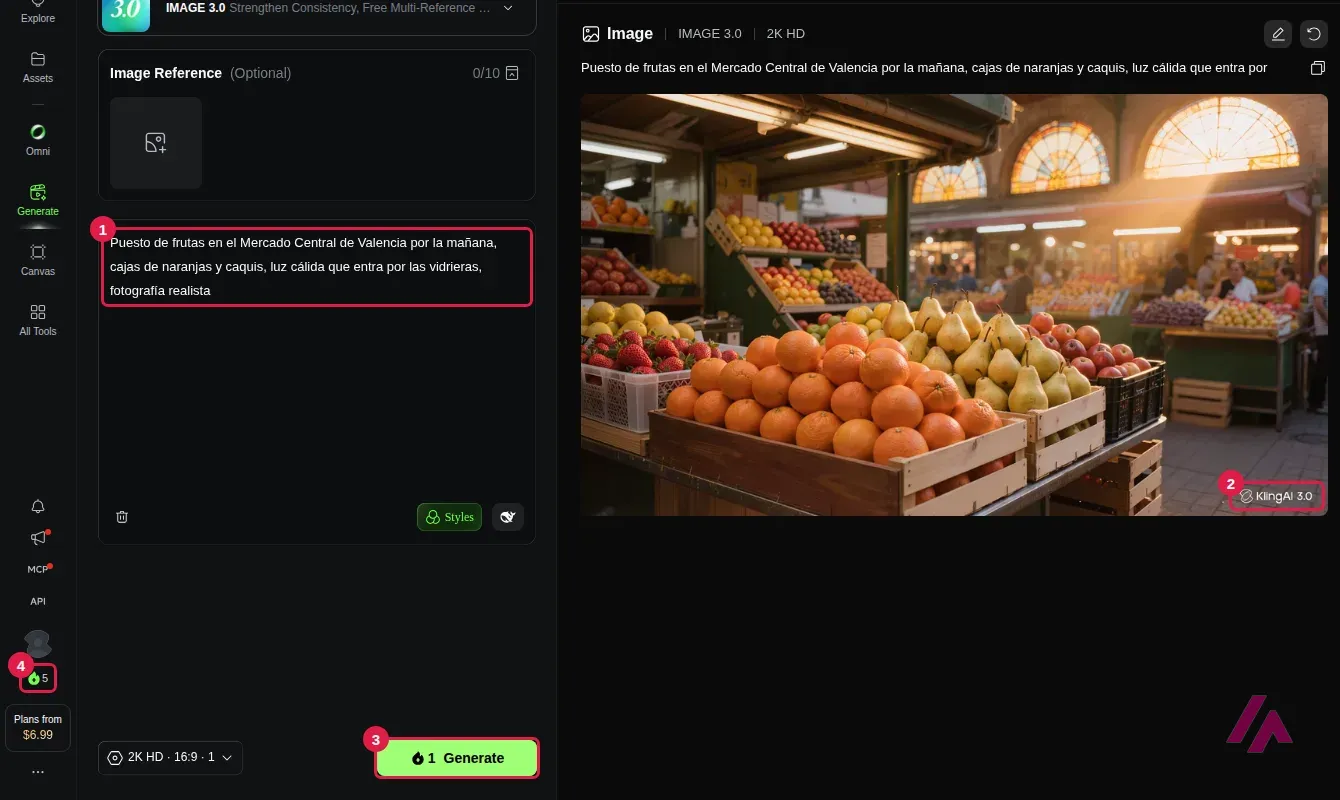Click the Generate button
Image resolution: width=1340 pixels, height=800 pixels.
pos(457,758)
